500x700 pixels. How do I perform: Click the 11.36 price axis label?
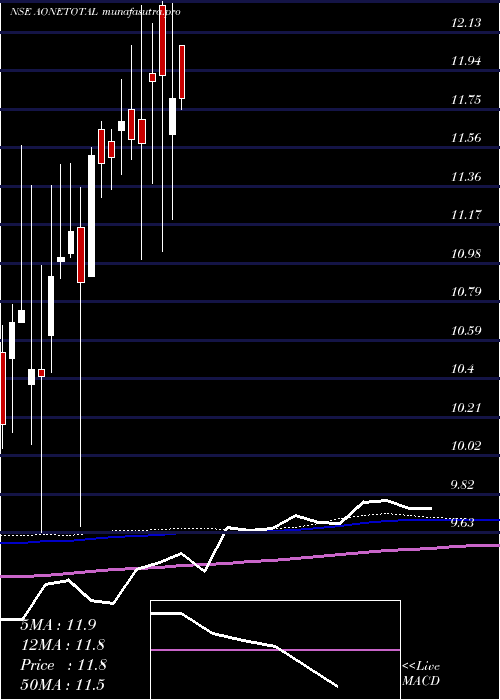pyautogui.click(x=466, y=177)
